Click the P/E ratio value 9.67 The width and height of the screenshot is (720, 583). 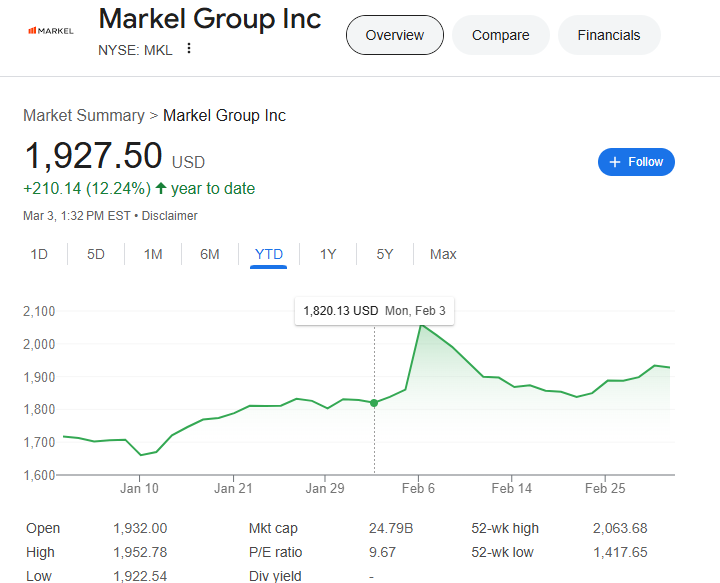[x=382, y=552]
